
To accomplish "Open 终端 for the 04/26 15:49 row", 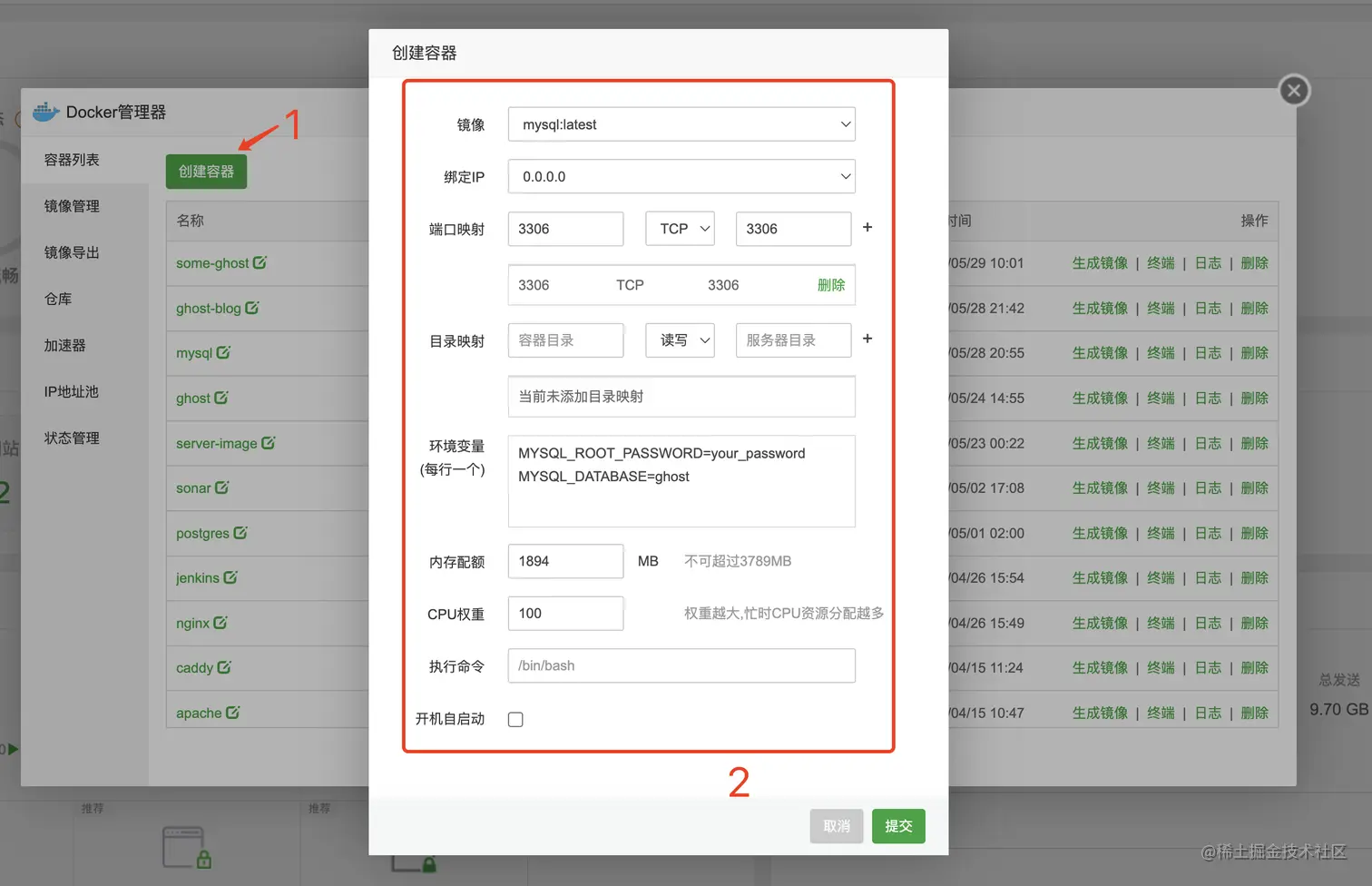I will point(1161,623).
